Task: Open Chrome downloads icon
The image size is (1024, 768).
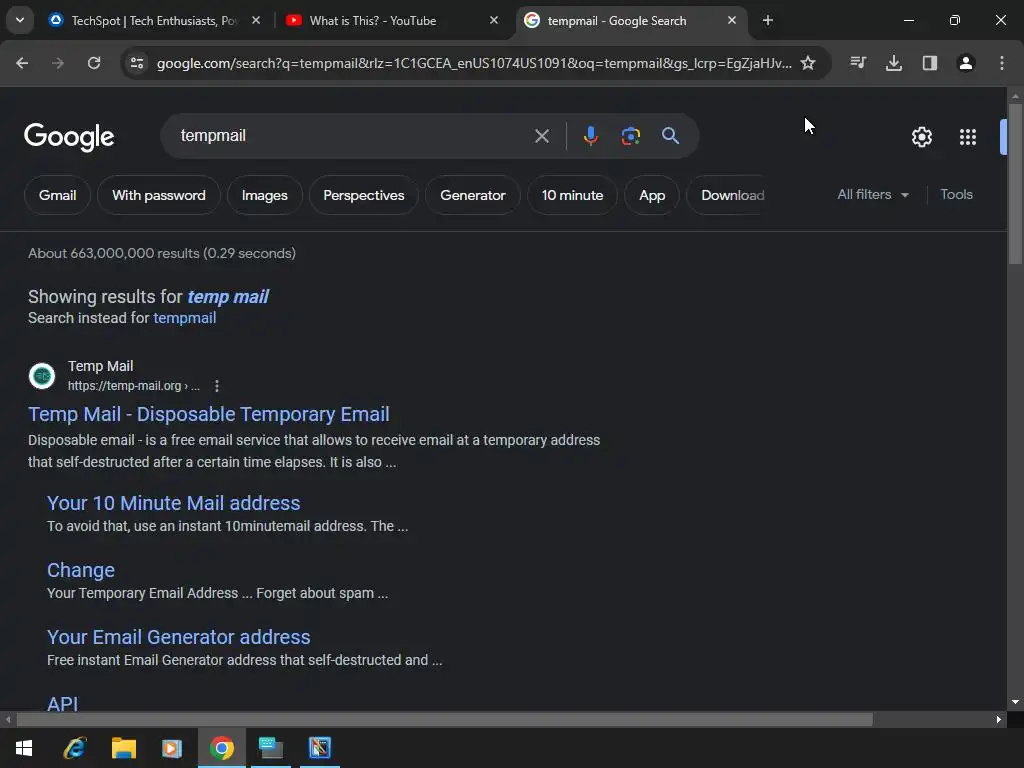Action: click(894, 63)
